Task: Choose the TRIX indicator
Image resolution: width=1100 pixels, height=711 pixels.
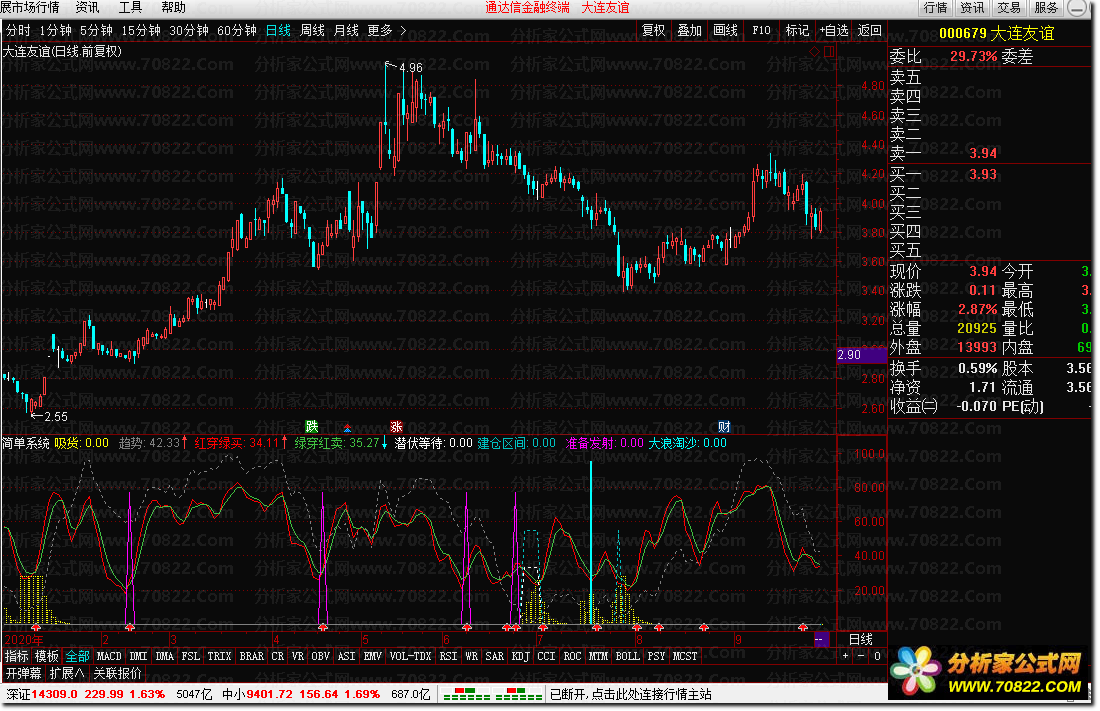Action: point(220,656)
